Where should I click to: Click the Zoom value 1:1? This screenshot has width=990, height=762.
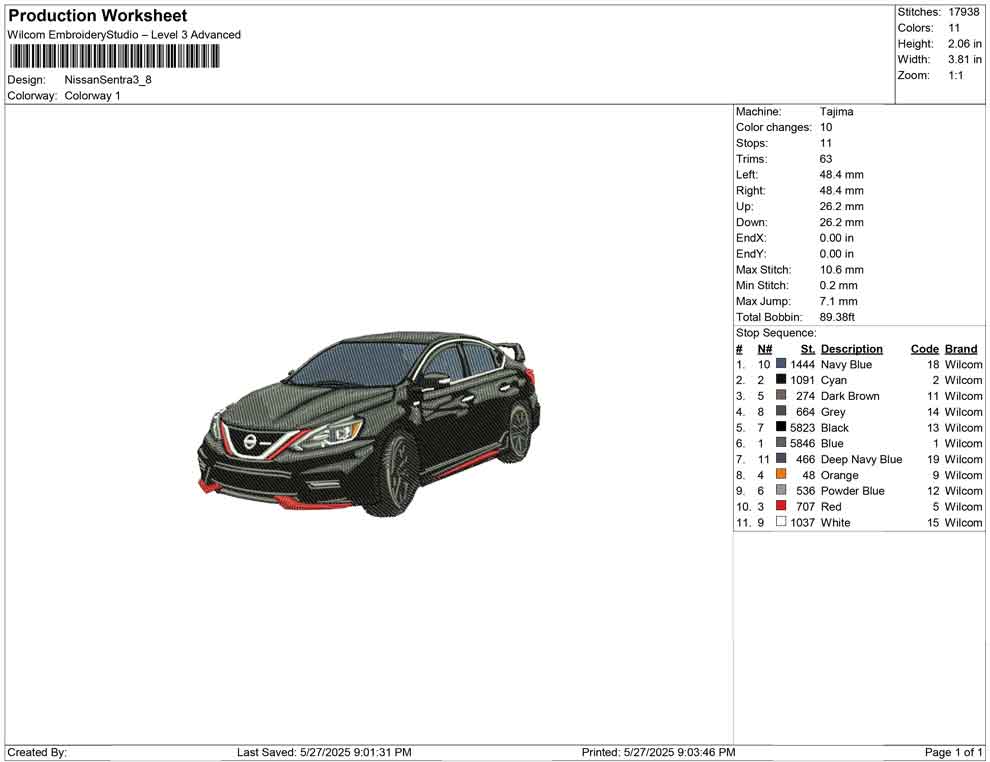[955, 75]
